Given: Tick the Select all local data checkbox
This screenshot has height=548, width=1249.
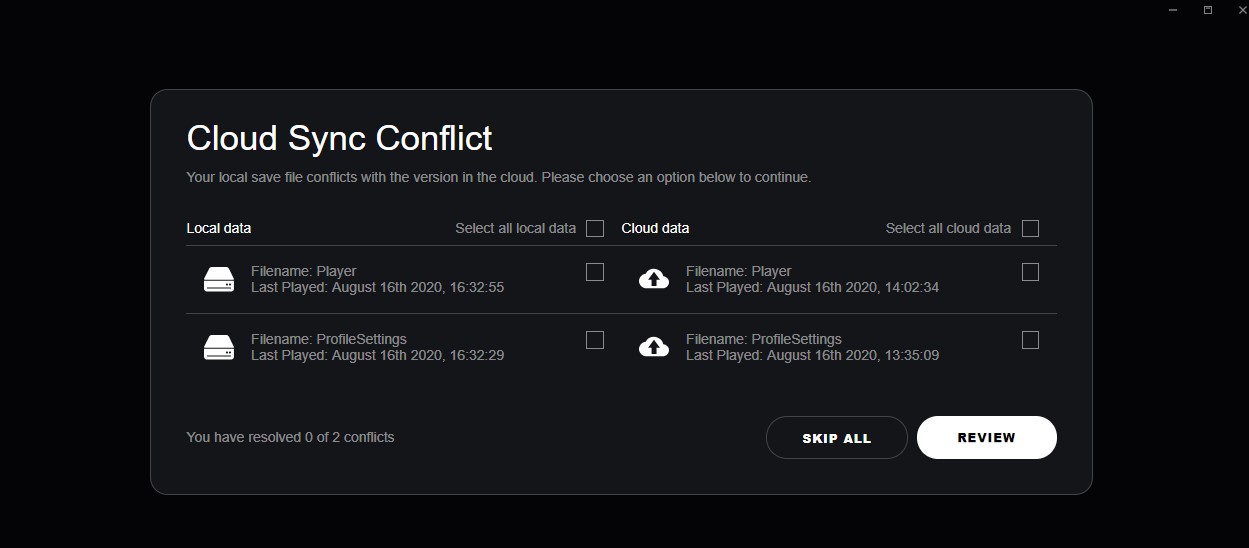Looking at the screenshot, I should (x=595, y=228).
